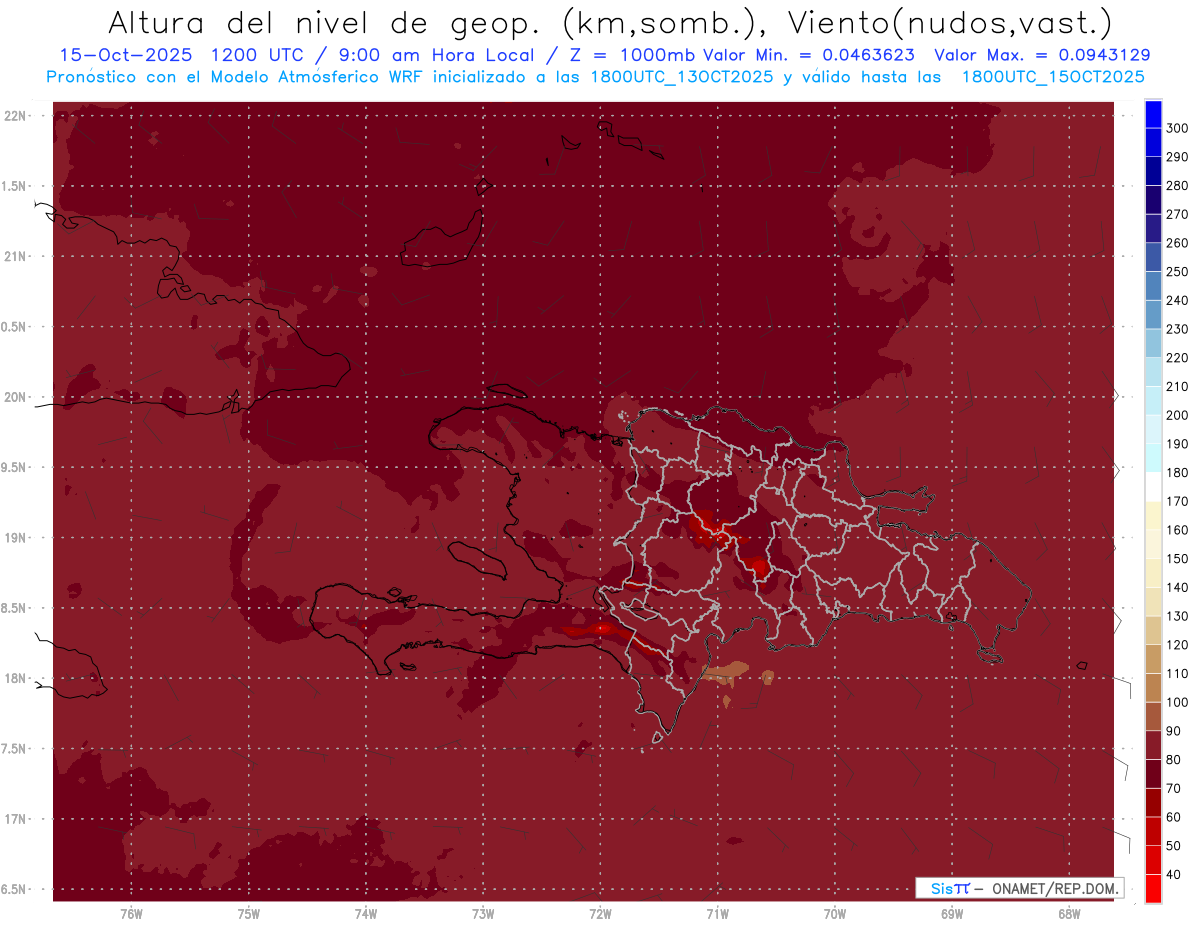Viewport: 1200px width, 927px height.
Task: Select dark navy colorbar band between 270 and 280
Action: click(x=1153, y=200)
